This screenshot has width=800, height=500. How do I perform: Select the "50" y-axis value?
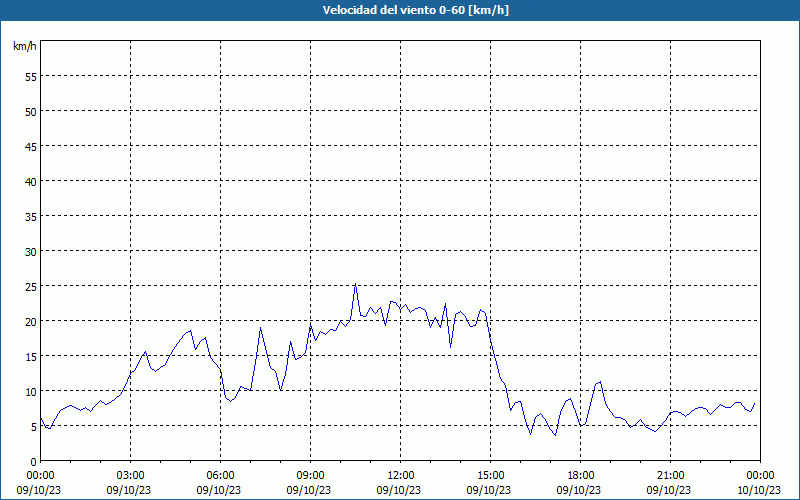point(31,112)
